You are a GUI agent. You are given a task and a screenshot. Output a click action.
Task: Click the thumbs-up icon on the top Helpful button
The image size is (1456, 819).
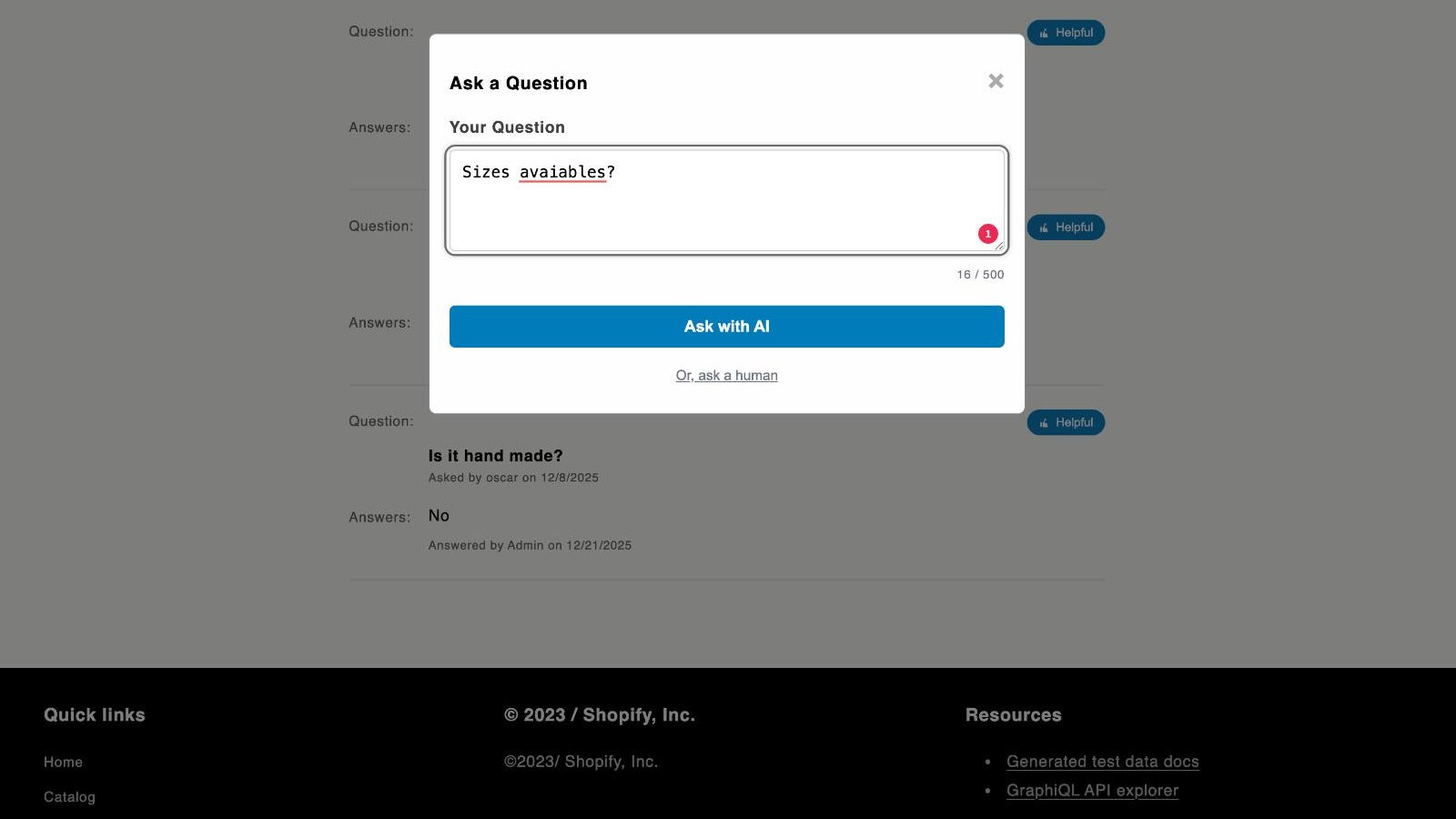(1044, 32)
